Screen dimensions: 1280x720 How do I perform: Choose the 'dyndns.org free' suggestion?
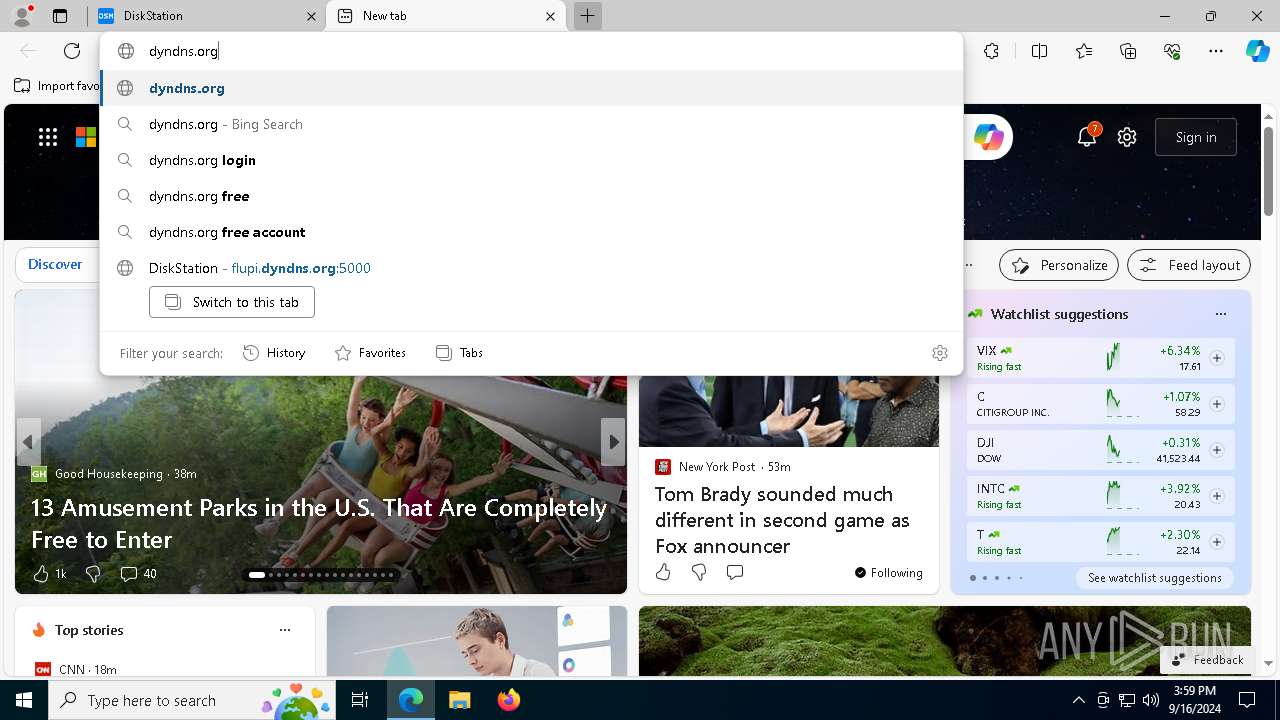pyautogui.click(x=531, y=196)
